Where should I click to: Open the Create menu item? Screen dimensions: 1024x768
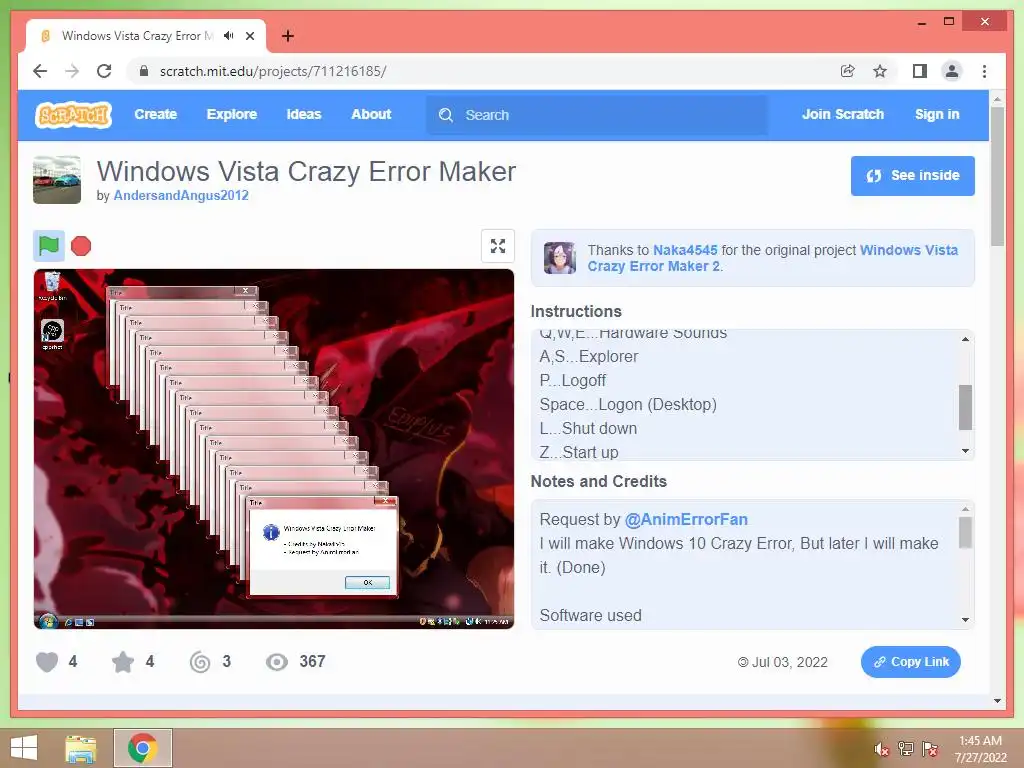pyautogui.click(x=155, y=114)
